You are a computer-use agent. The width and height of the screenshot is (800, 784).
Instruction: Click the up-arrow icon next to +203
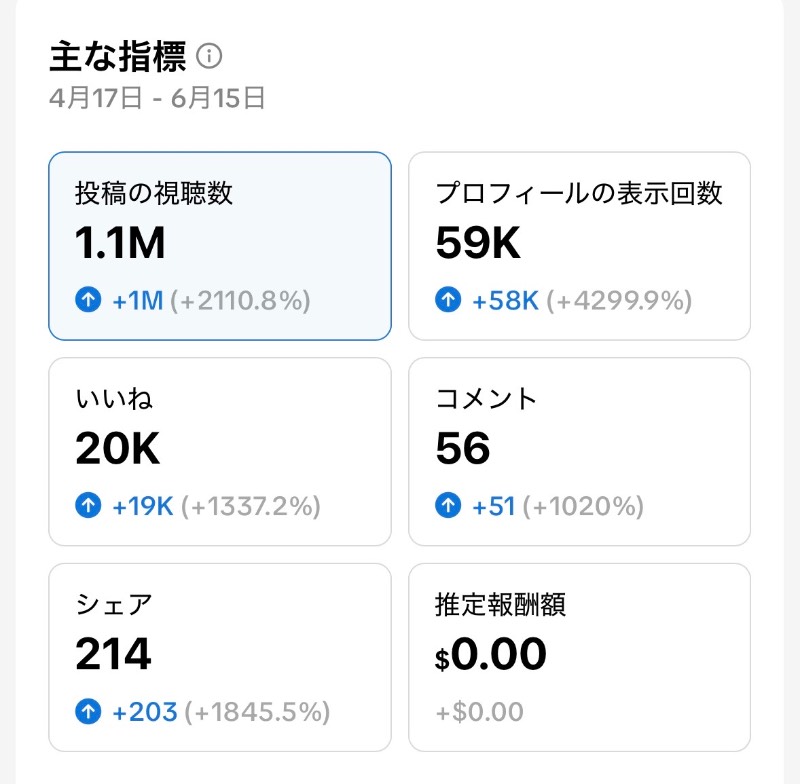pos(88,711)
